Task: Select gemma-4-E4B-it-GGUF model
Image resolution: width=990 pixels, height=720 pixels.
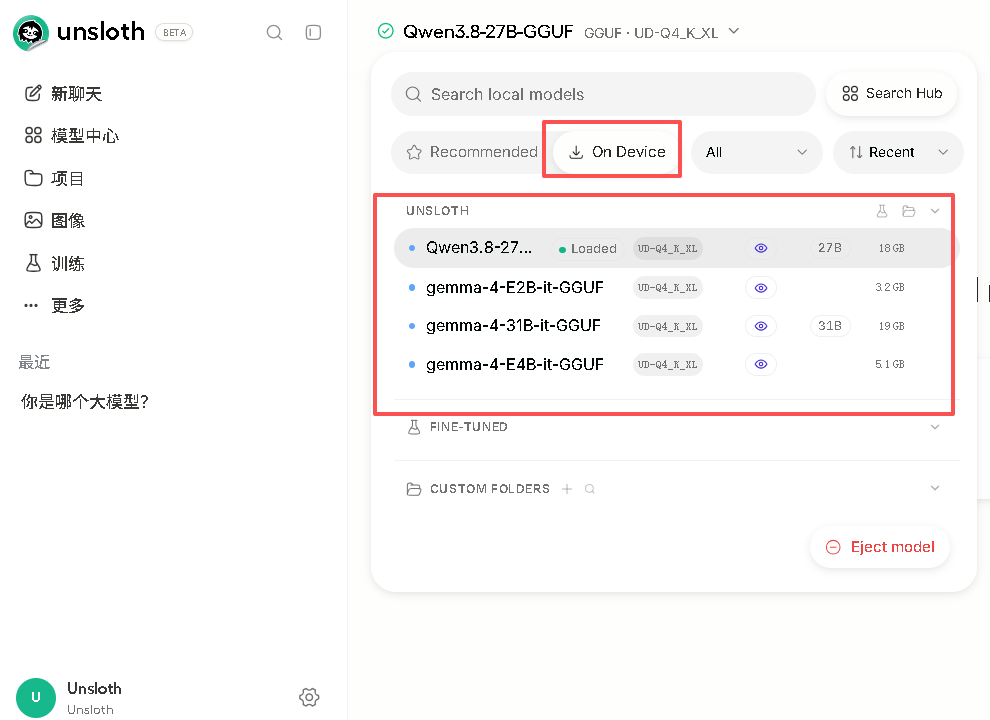Action: pos(515,364)
